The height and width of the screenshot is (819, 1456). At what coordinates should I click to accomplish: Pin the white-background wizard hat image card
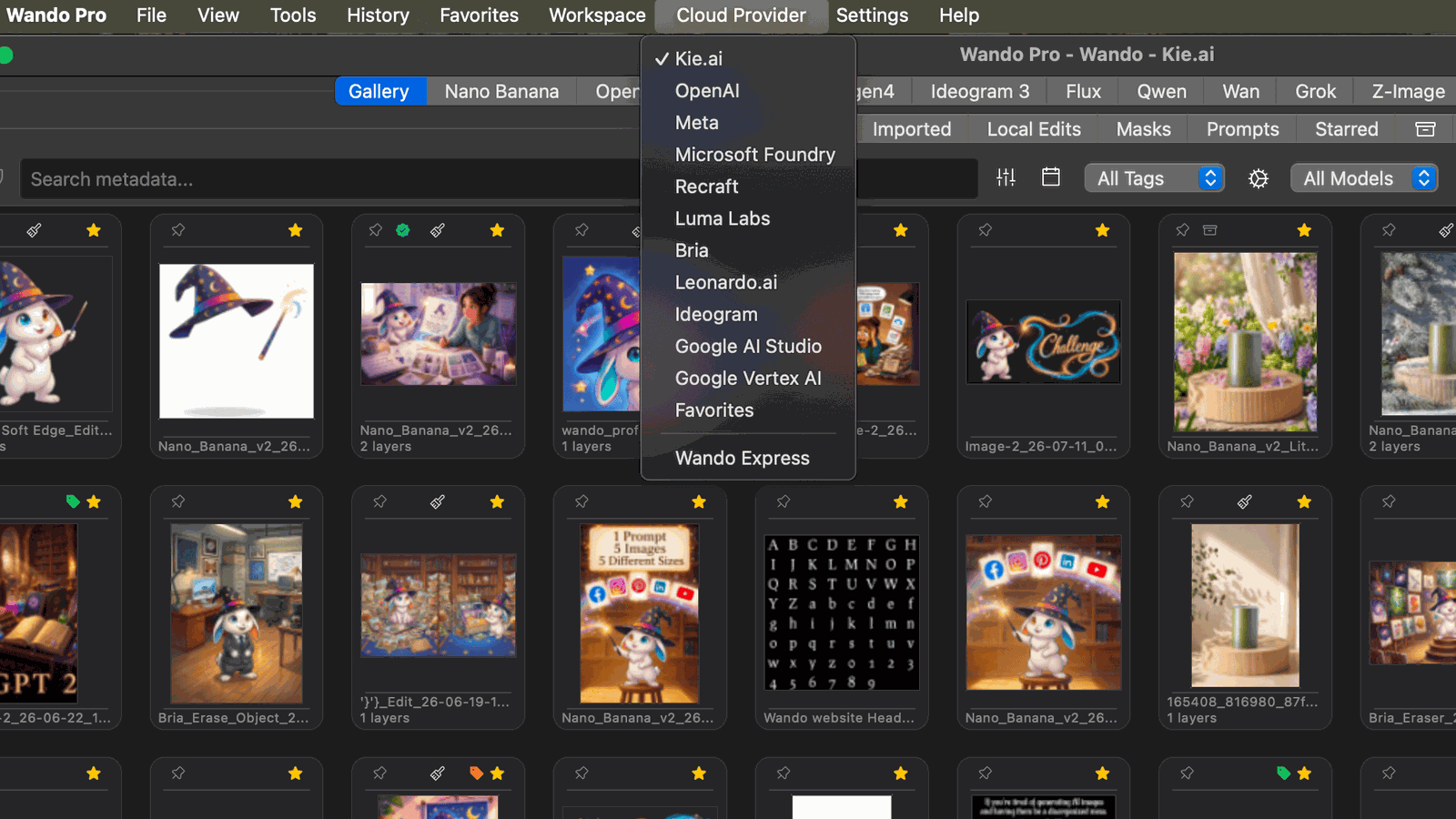click(178, 230)
